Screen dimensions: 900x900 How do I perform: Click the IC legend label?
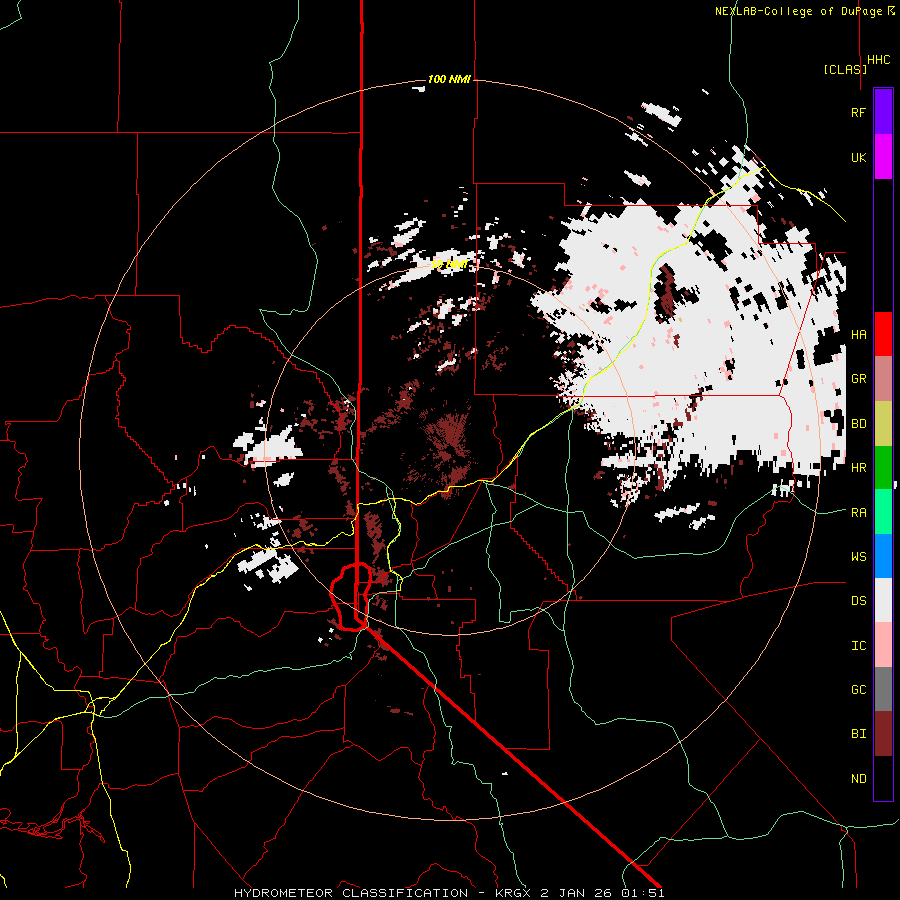[x=858, y=646]
